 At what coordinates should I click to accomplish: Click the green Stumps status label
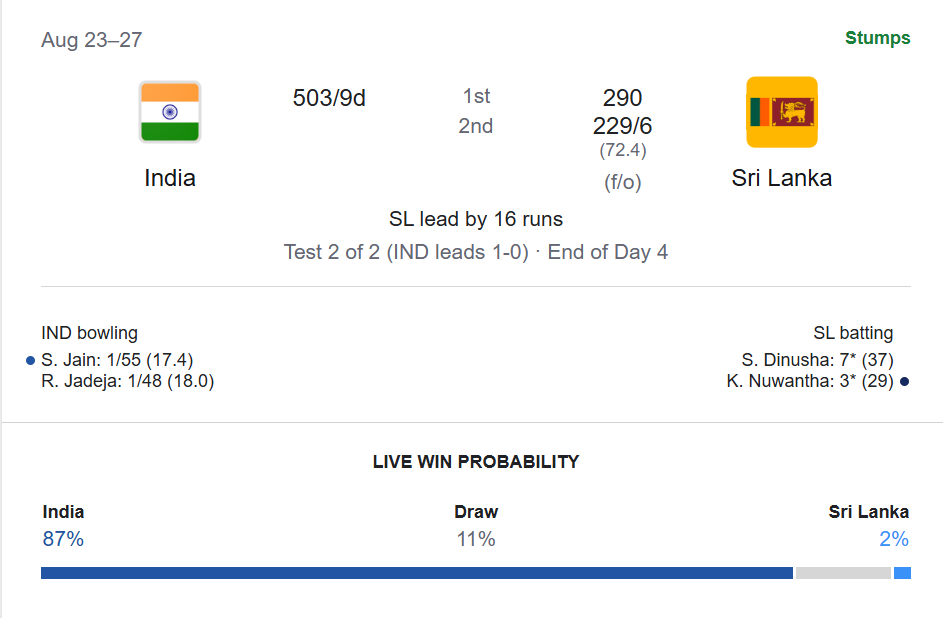point(877,38)
